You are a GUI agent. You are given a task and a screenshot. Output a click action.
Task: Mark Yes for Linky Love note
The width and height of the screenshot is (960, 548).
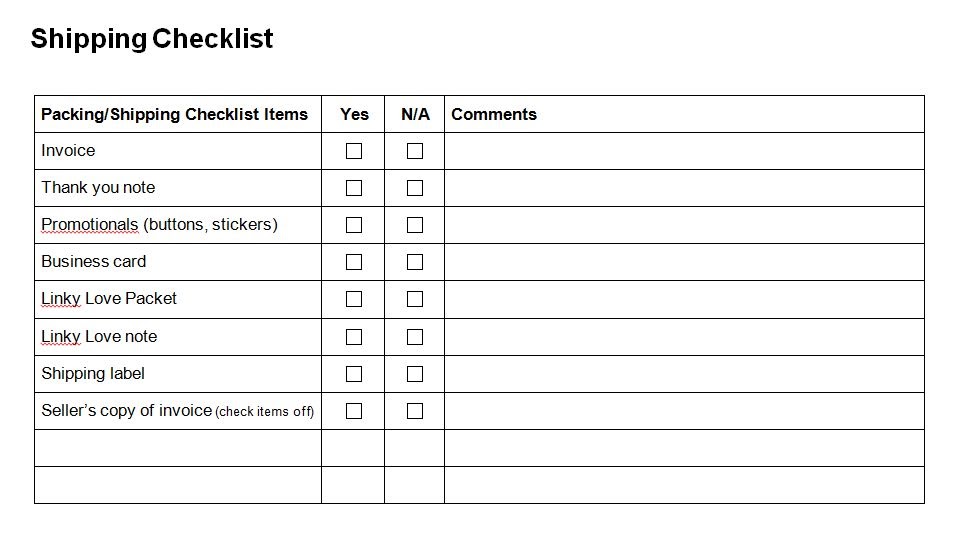tap(354, 337)
